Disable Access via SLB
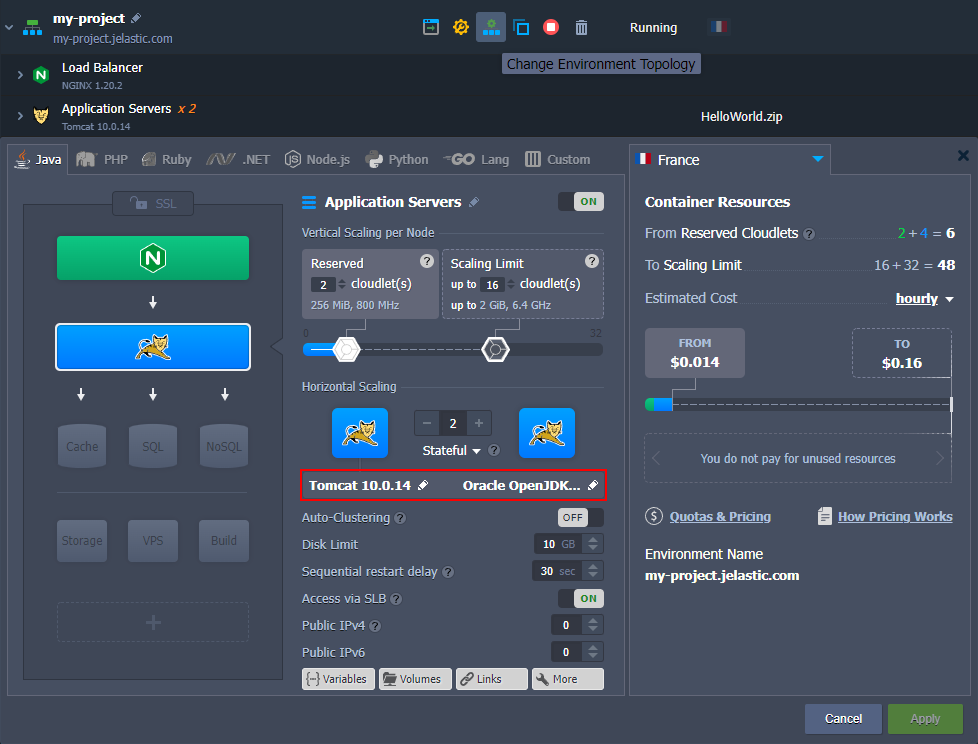978x744 pixels. coord(583,598)
